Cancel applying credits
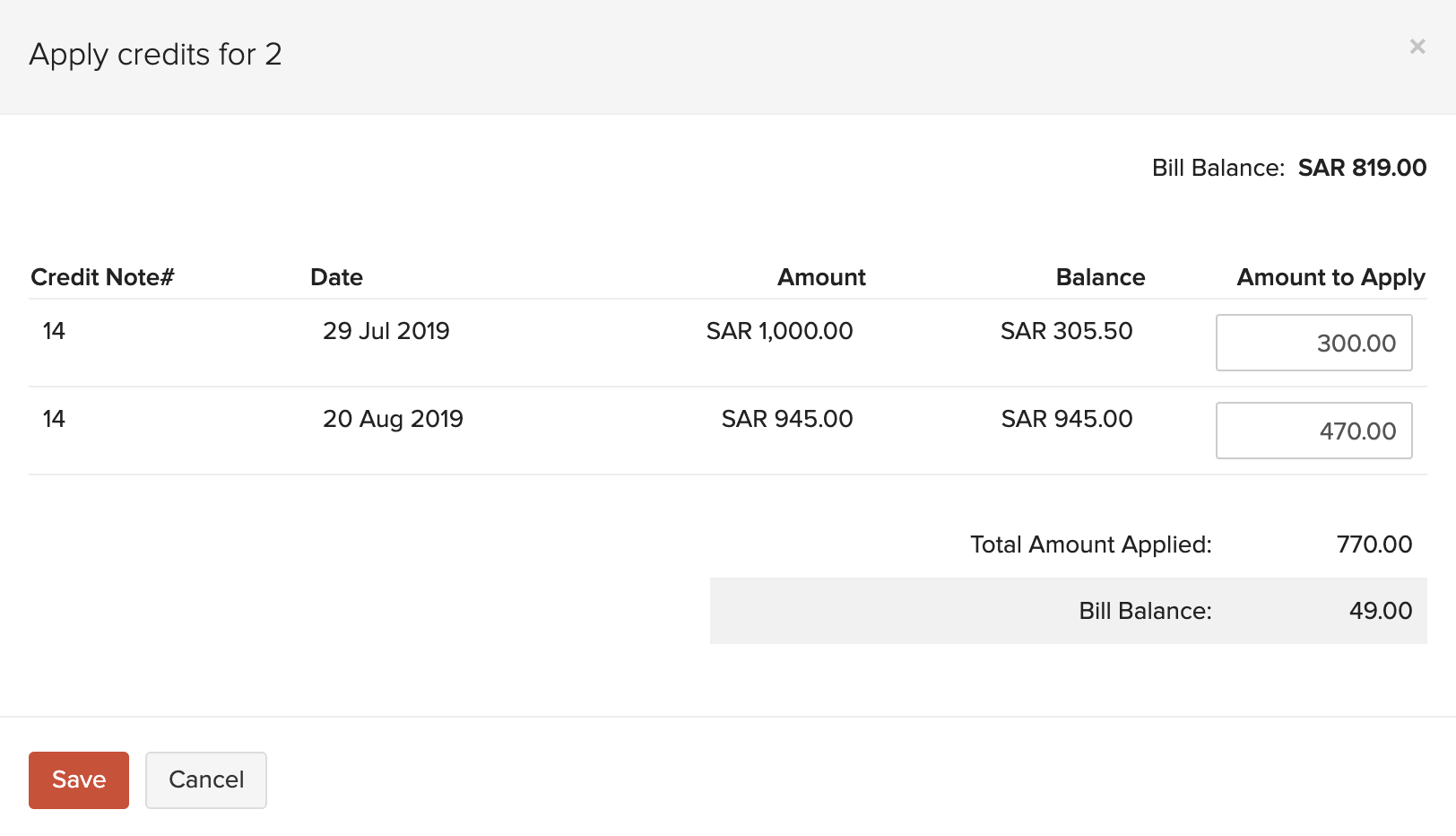The height and width of the screenshot is (836, 1456). pos(206,779)
